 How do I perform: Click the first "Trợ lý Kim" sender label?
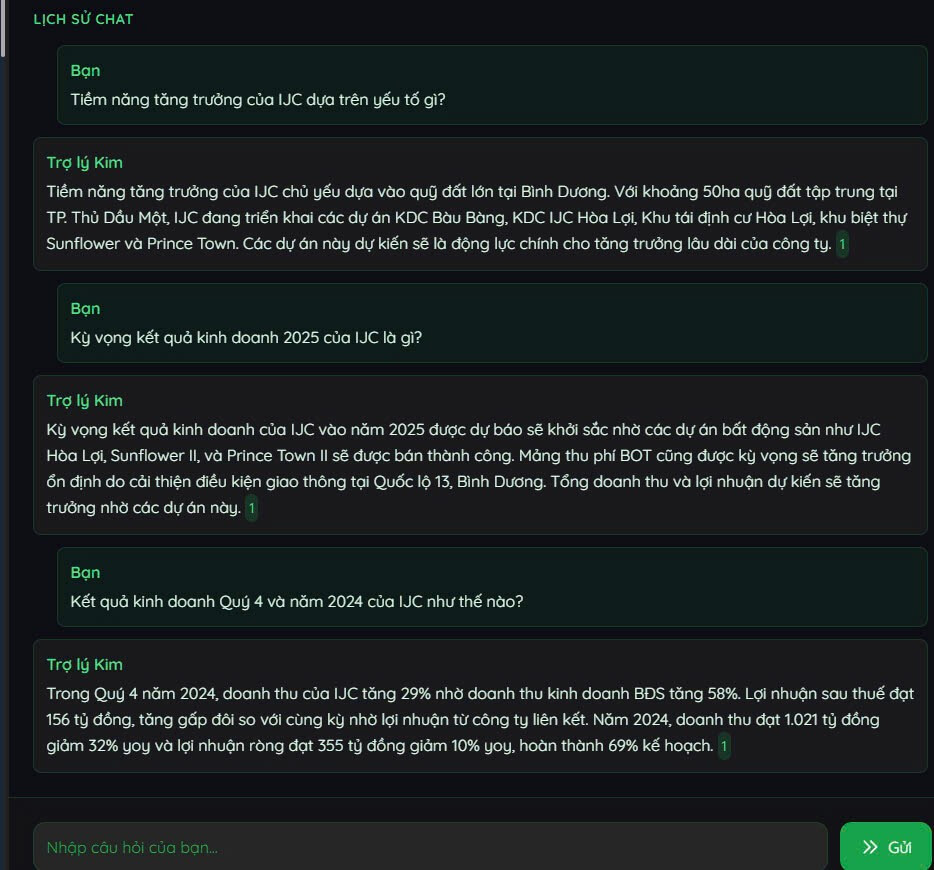[85, 163]
